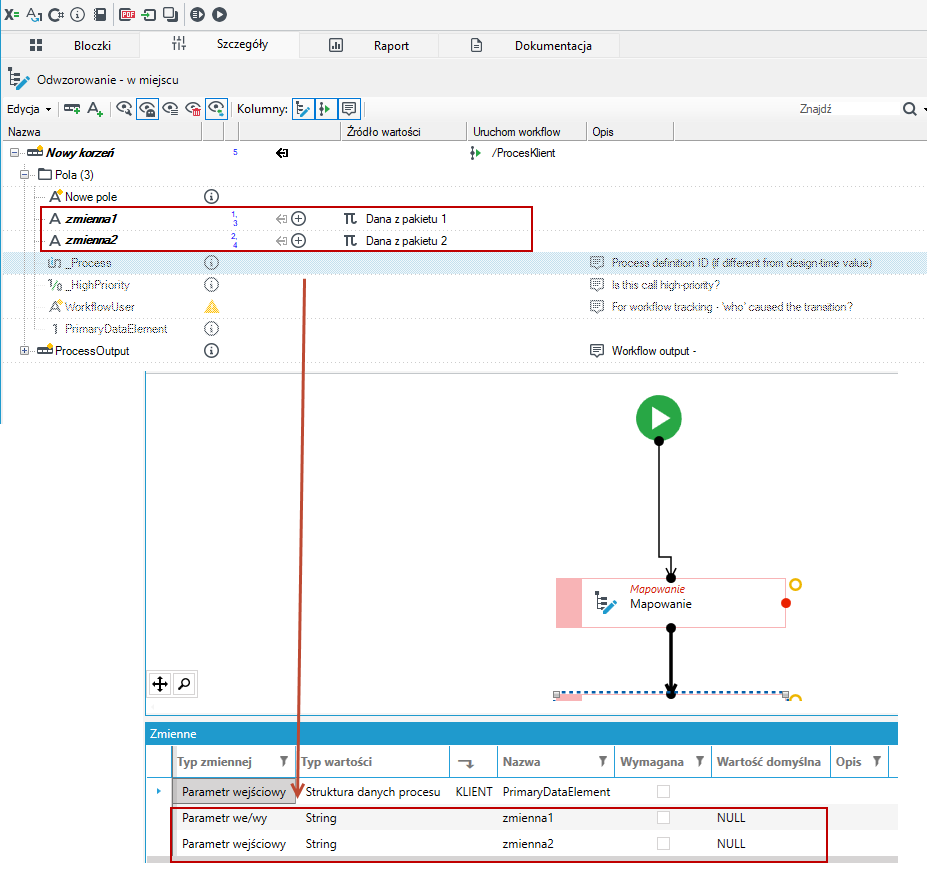Click the PDF export icon in top toolbar

127,14
